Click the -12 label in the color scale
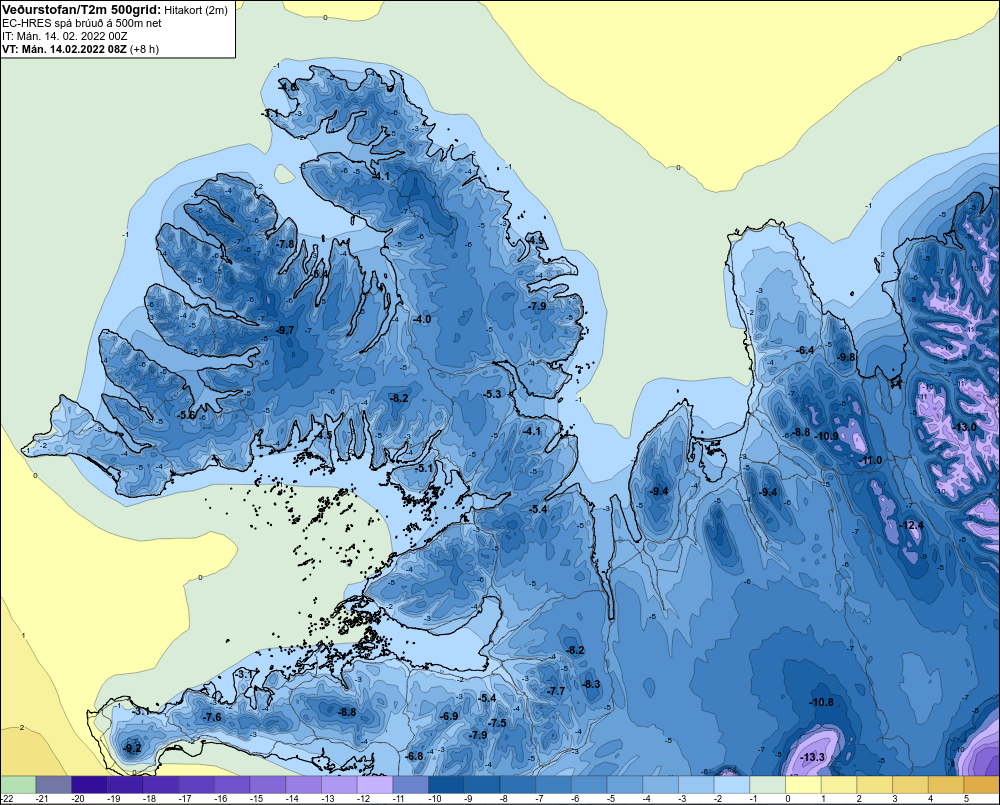 point(364,799)
